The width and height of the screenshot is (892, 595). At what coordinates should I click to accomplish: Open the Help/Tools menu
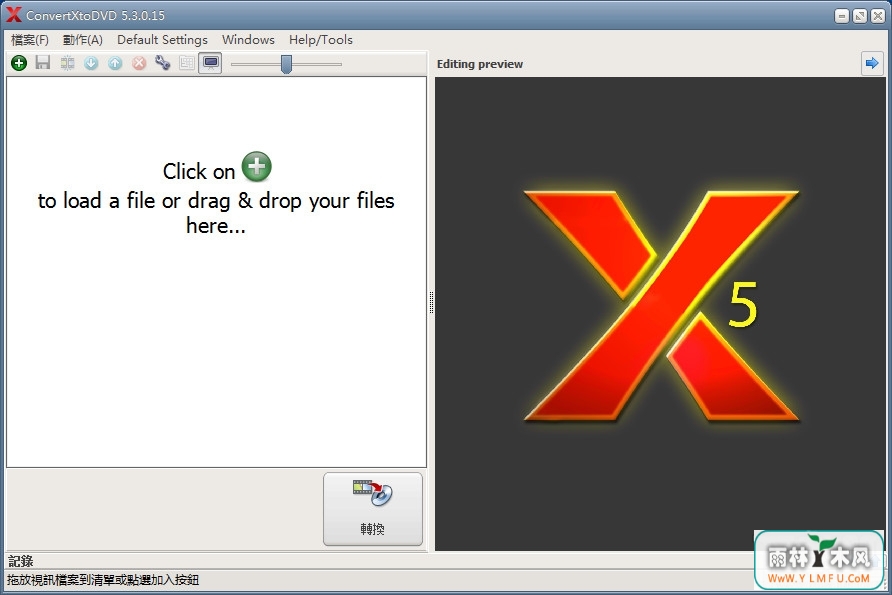(321, 40)
